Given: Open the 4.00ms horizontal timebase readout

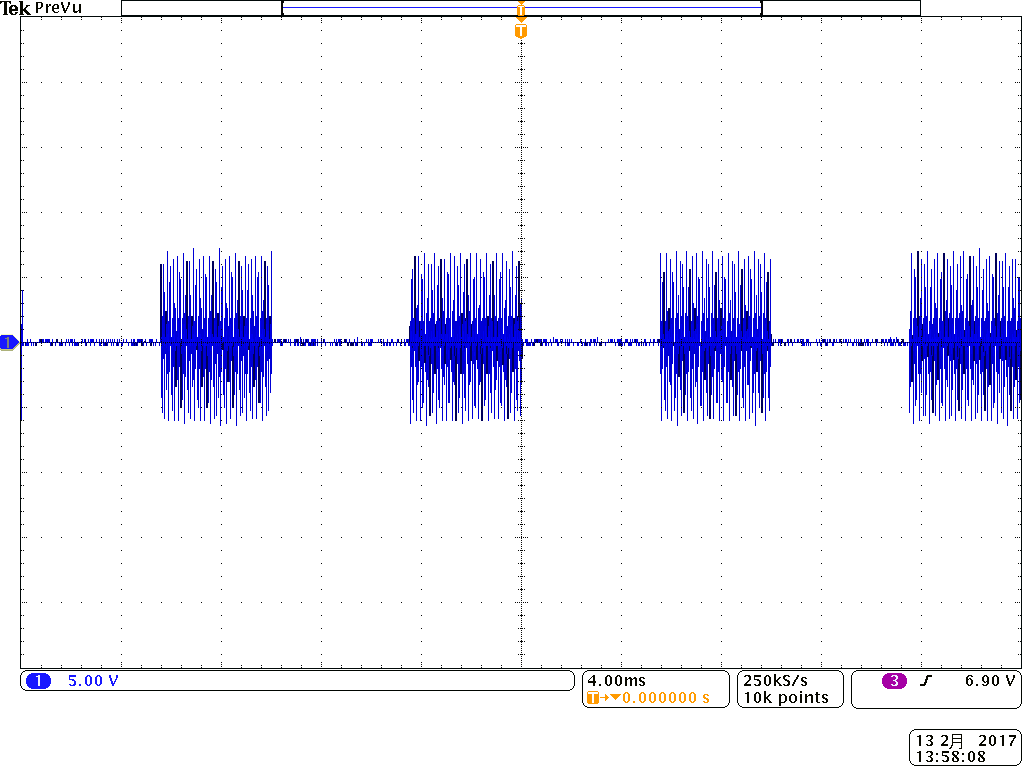Looking at the screenshot, I should coord(616,681).
